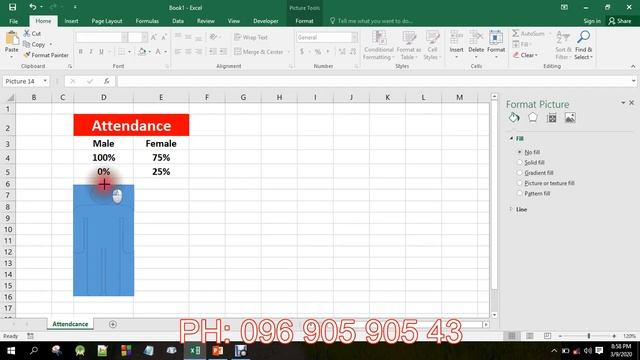Add a new sheet with plus icon

113,324
